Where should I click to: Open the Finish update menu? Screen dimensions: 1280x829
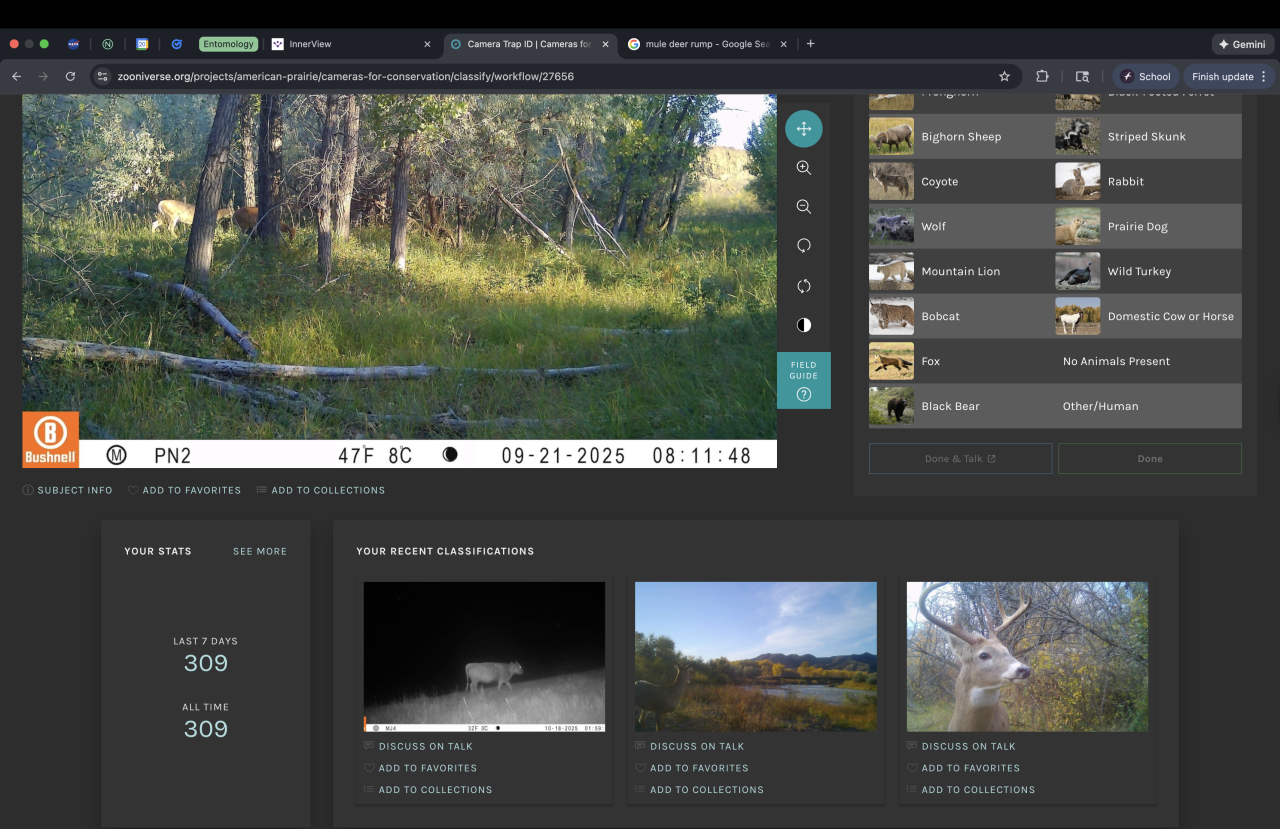click(x=1229, y=76)
